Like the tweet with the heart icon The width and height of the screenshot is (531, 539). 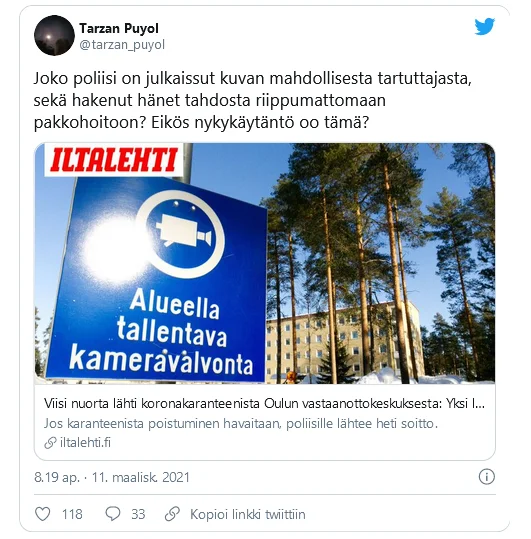pyautogui.click(x=43, y=514)
